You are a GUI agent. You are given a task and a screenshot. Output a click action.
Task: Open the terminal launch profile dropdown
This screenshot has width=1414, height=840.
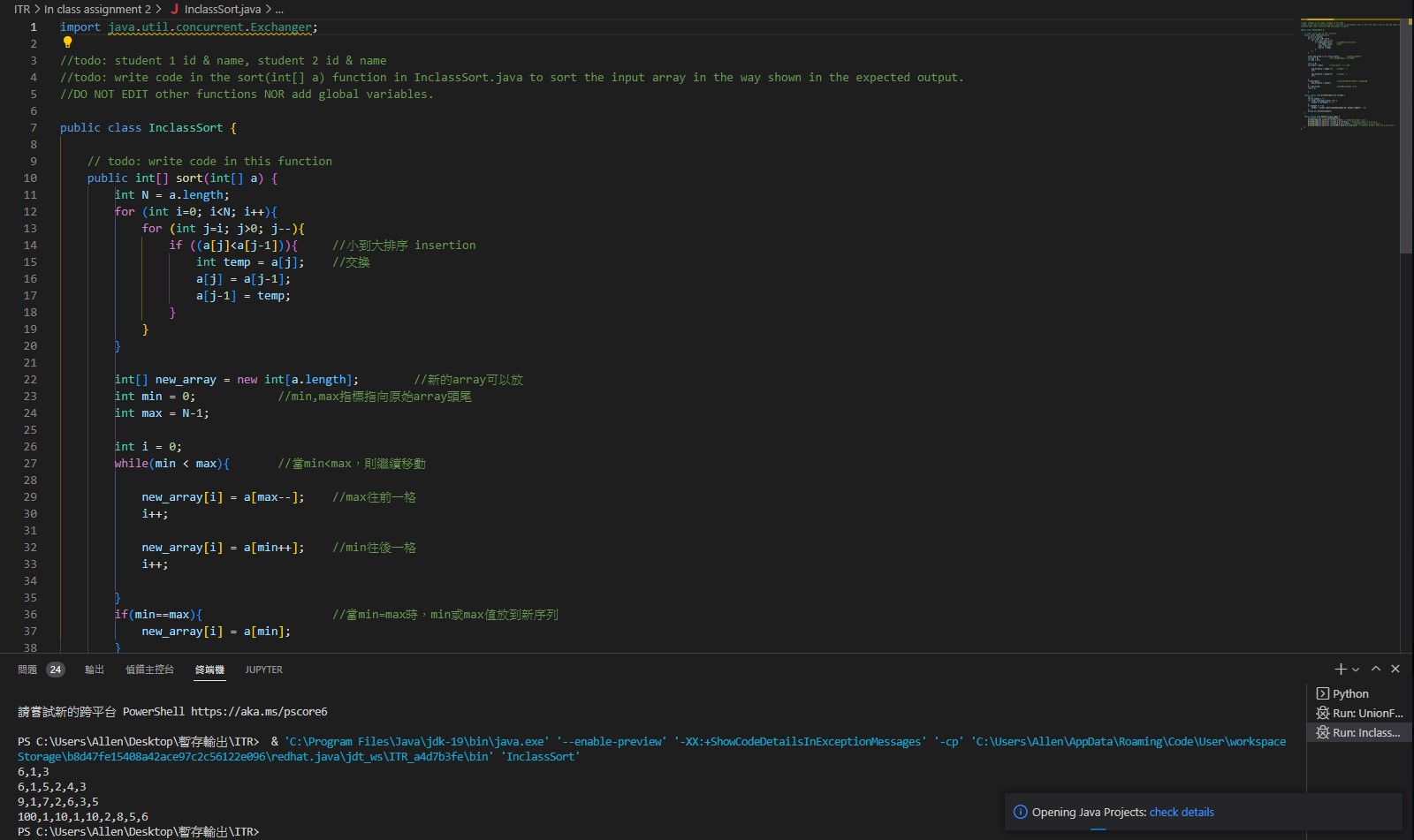pyautogui.click(x=1357, y=669)
